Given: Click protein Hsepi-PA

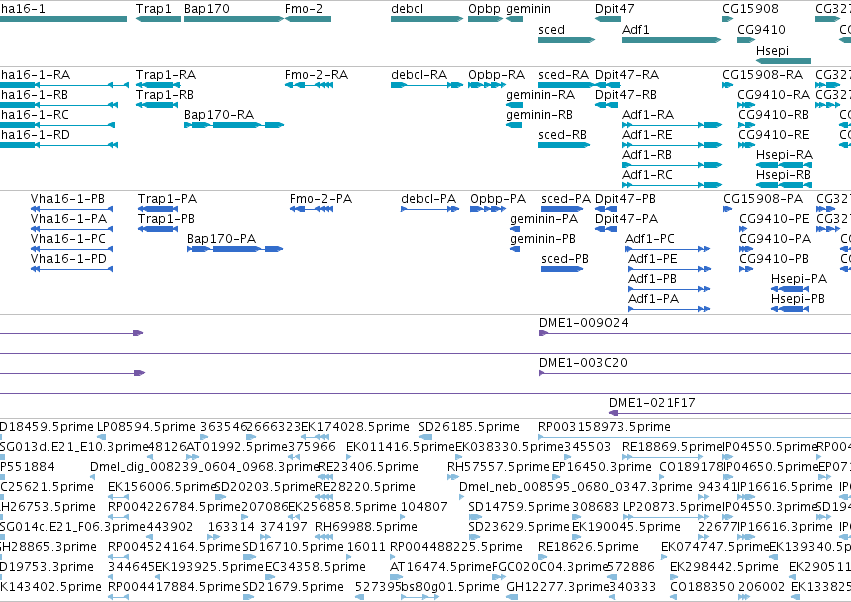Looking at the screenshot, I should pos(790,289).
